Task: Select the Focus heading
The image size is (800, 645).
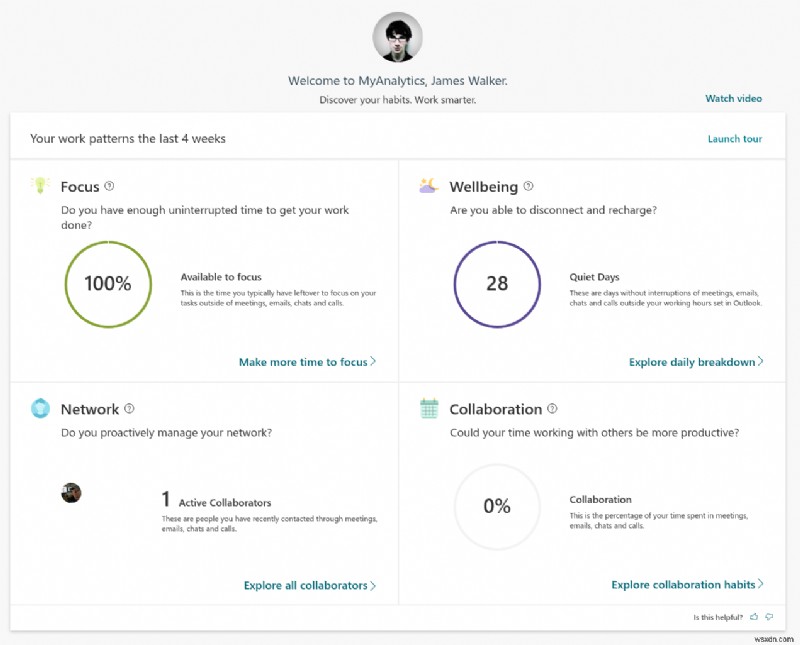Action: 80,187
